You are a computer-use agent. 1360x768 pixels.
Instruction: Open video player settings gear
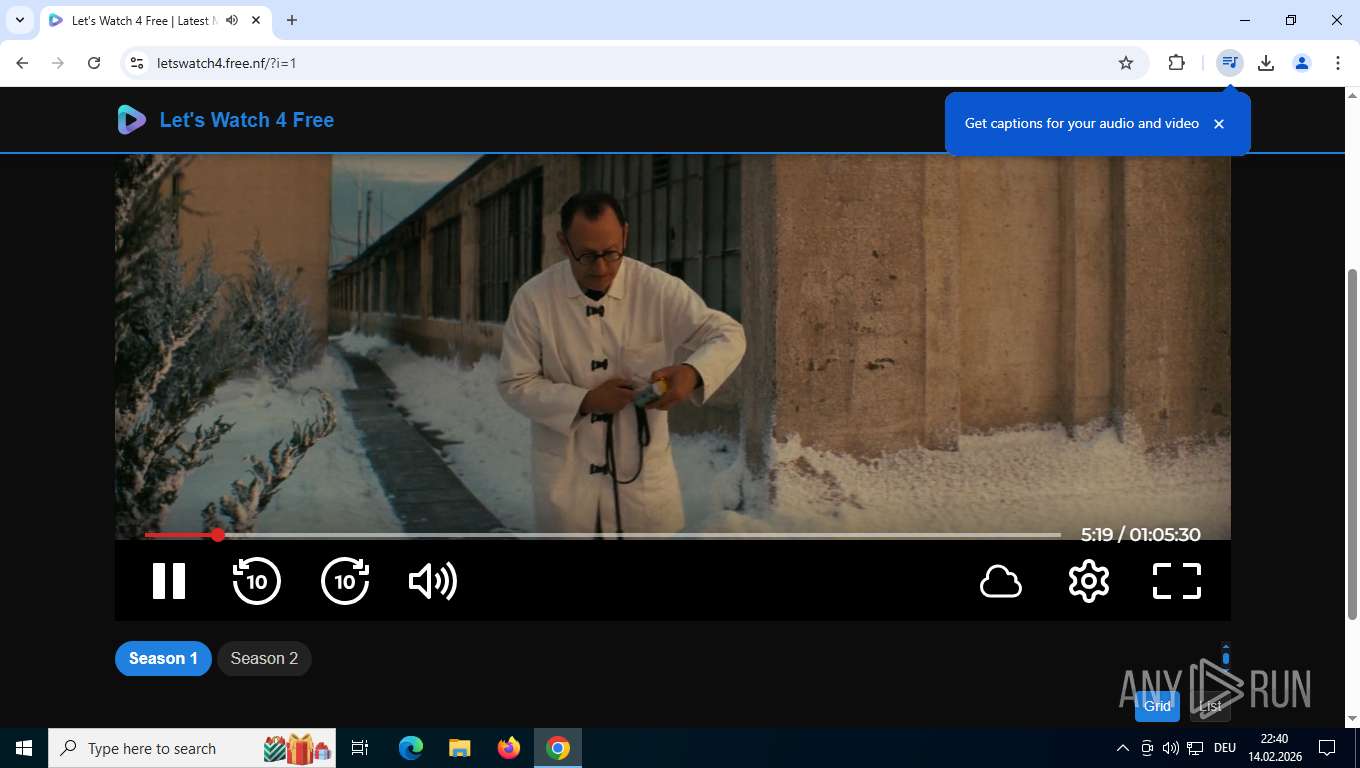[x=1089, y=581]
